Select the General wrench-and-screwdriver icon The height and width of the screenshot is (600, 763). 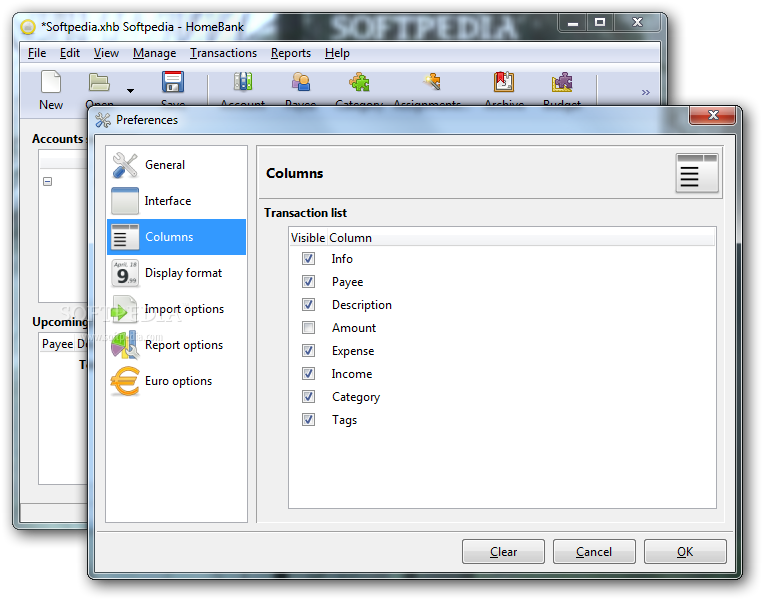click(x=125, y=165)
